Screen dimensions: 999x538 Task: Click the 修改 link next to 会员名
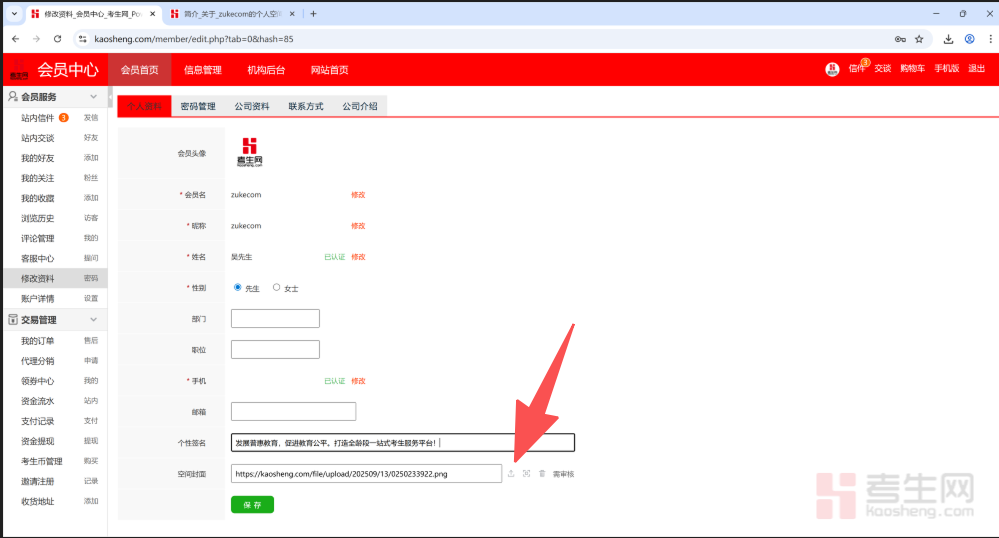358,195
